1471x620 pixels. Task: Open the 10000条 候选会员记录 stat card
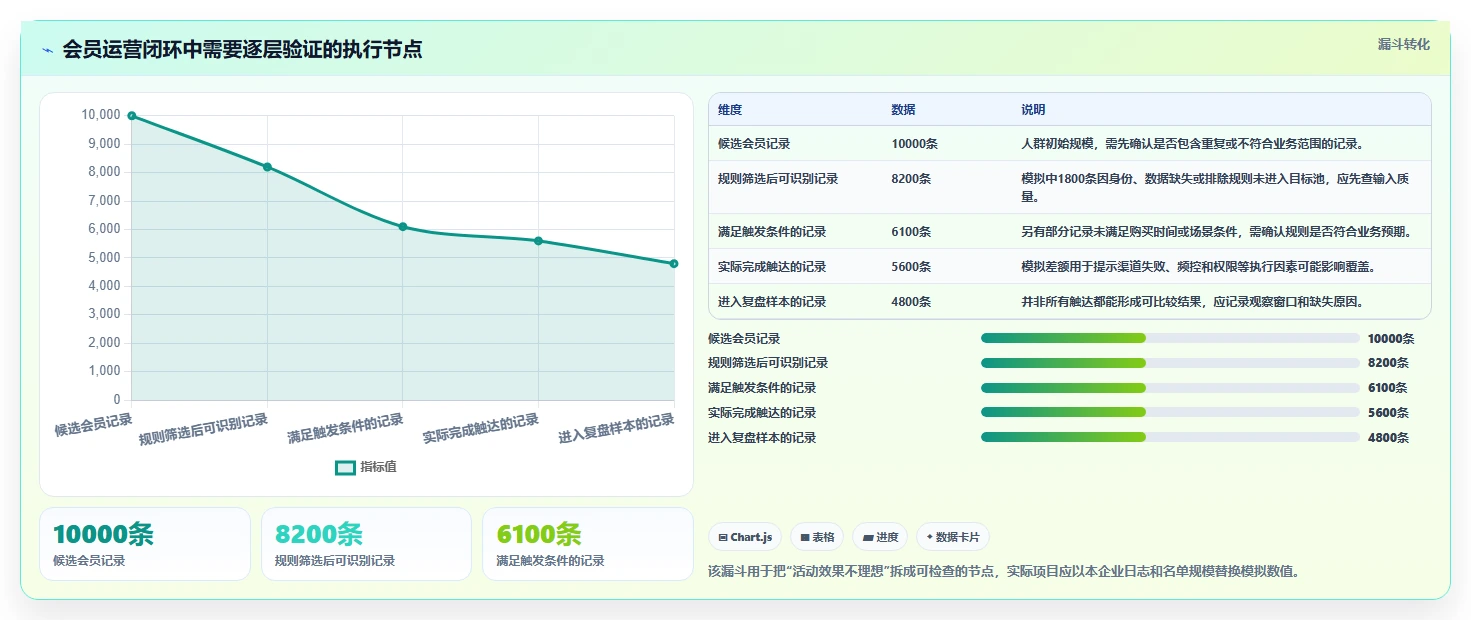pos(145,544)
